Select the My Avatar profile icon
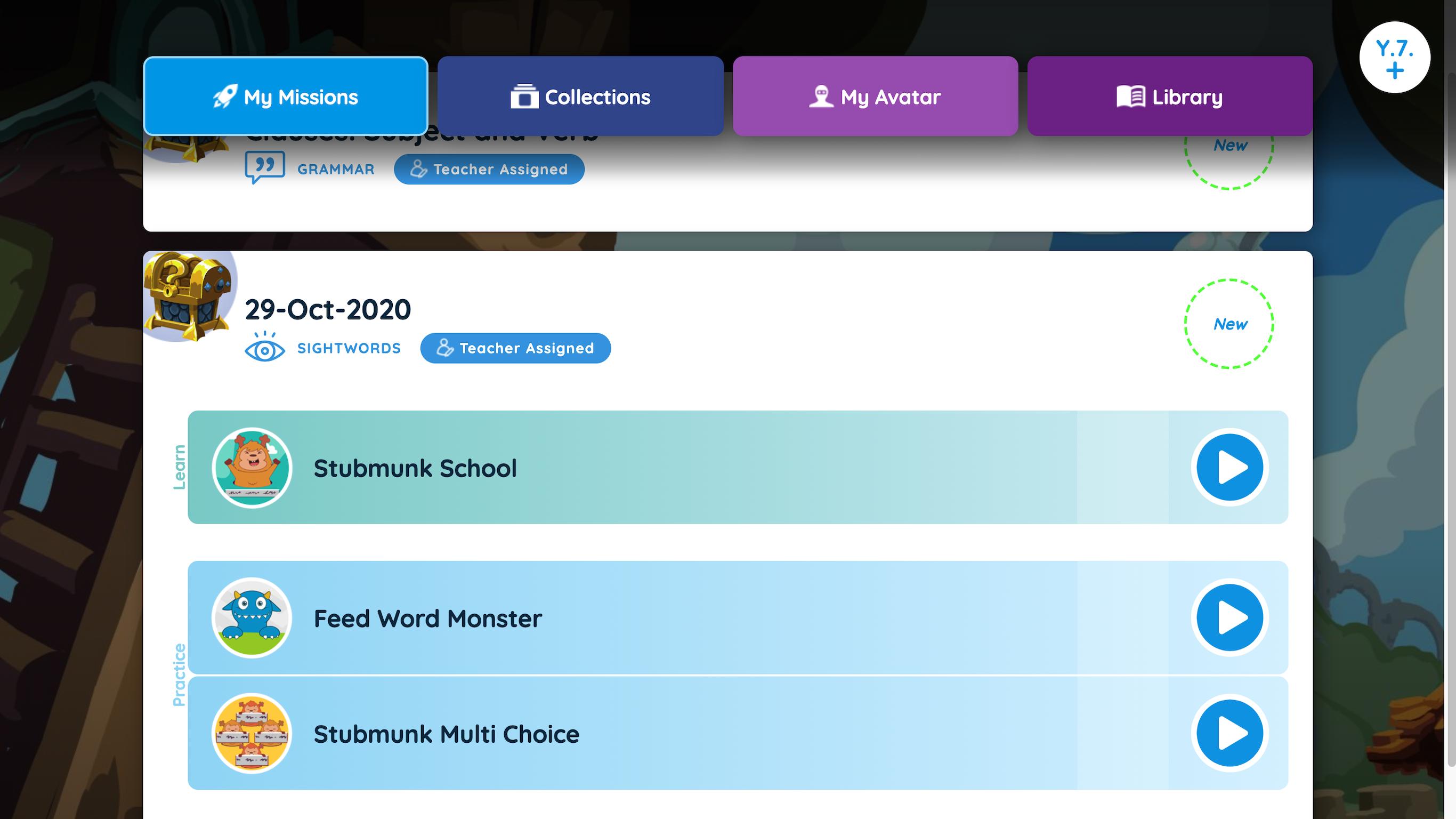 (x=820, y=96)
